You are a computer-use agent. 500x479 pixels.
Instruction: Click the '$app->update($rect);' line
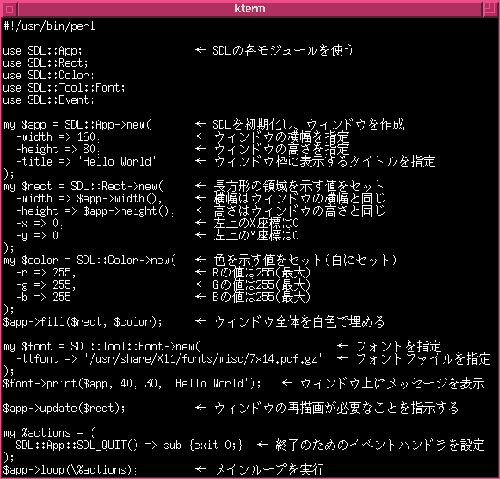tap(64, 408)
